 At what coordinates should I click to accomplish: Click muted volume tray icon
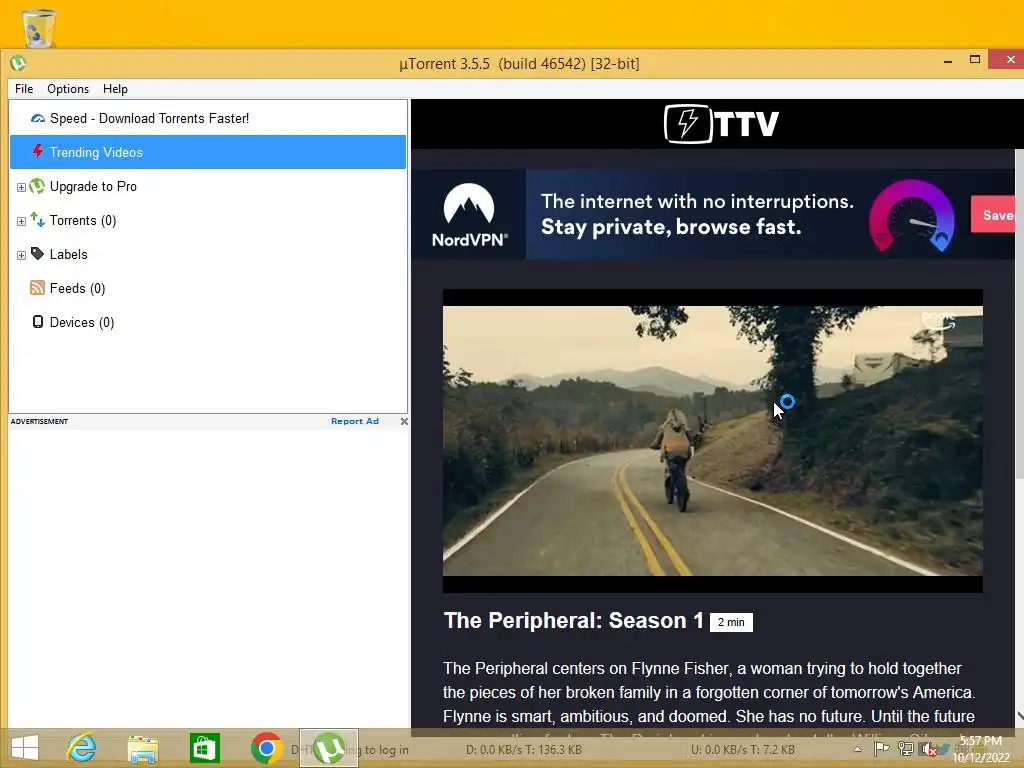(928, 749)
